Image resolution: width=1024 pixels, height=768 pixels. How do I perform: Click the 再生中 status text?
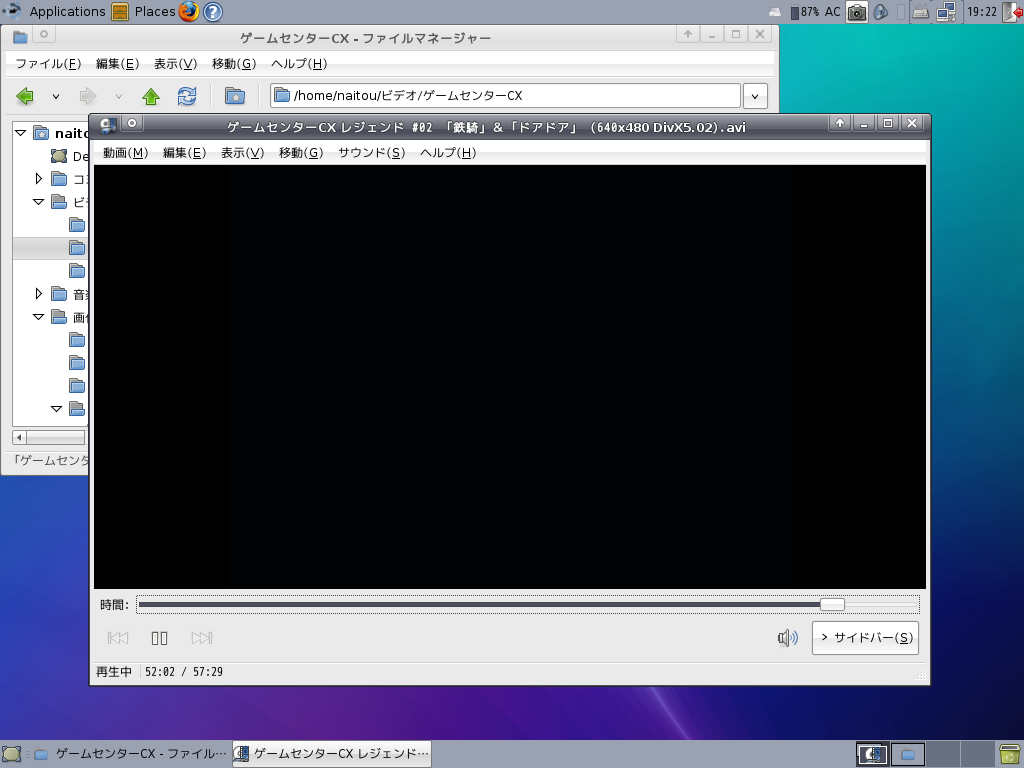click(114, 671)
